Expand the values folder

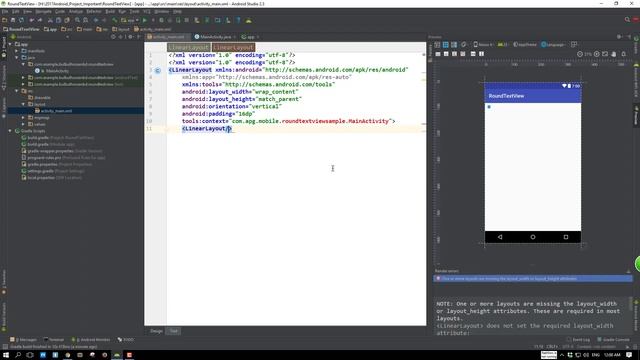23,124
